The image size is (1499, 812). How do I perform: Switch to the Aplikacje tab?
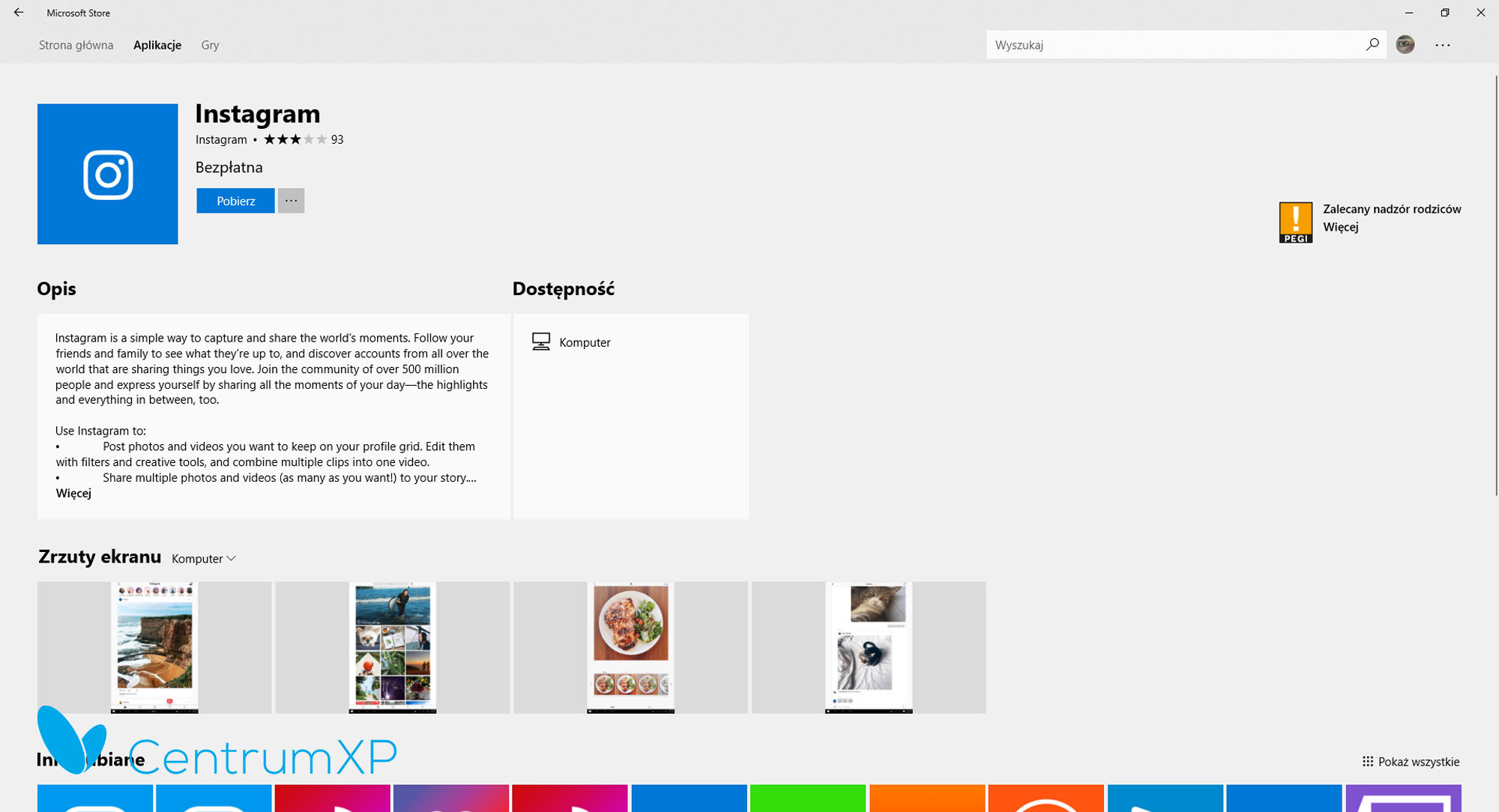(157, 45)
